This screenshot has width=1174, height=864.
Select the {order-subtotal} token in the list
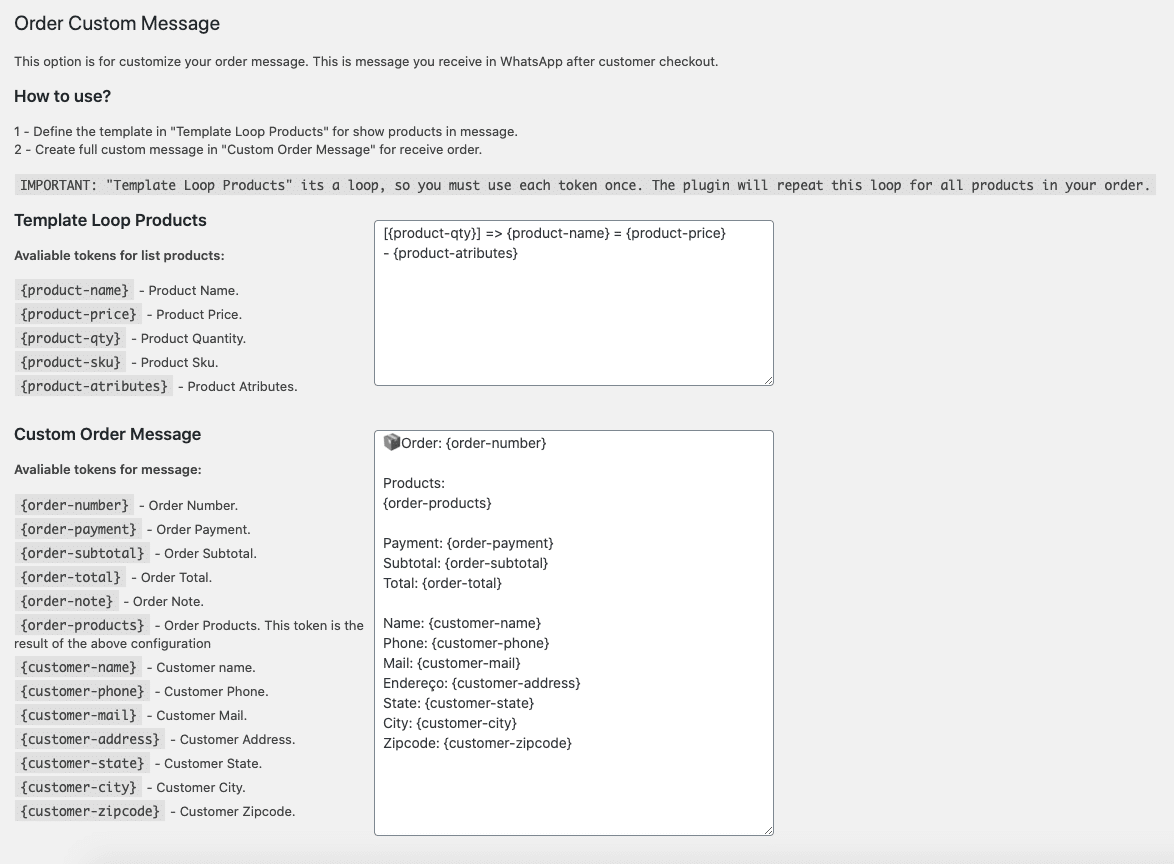(82, 553)
